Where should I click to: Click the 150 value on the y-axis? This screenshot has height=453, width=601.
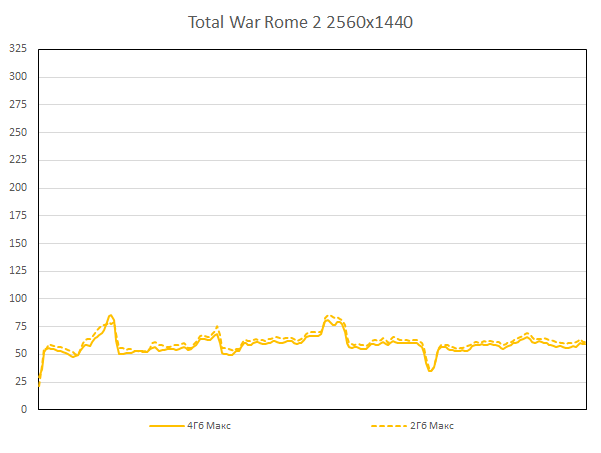17,243
